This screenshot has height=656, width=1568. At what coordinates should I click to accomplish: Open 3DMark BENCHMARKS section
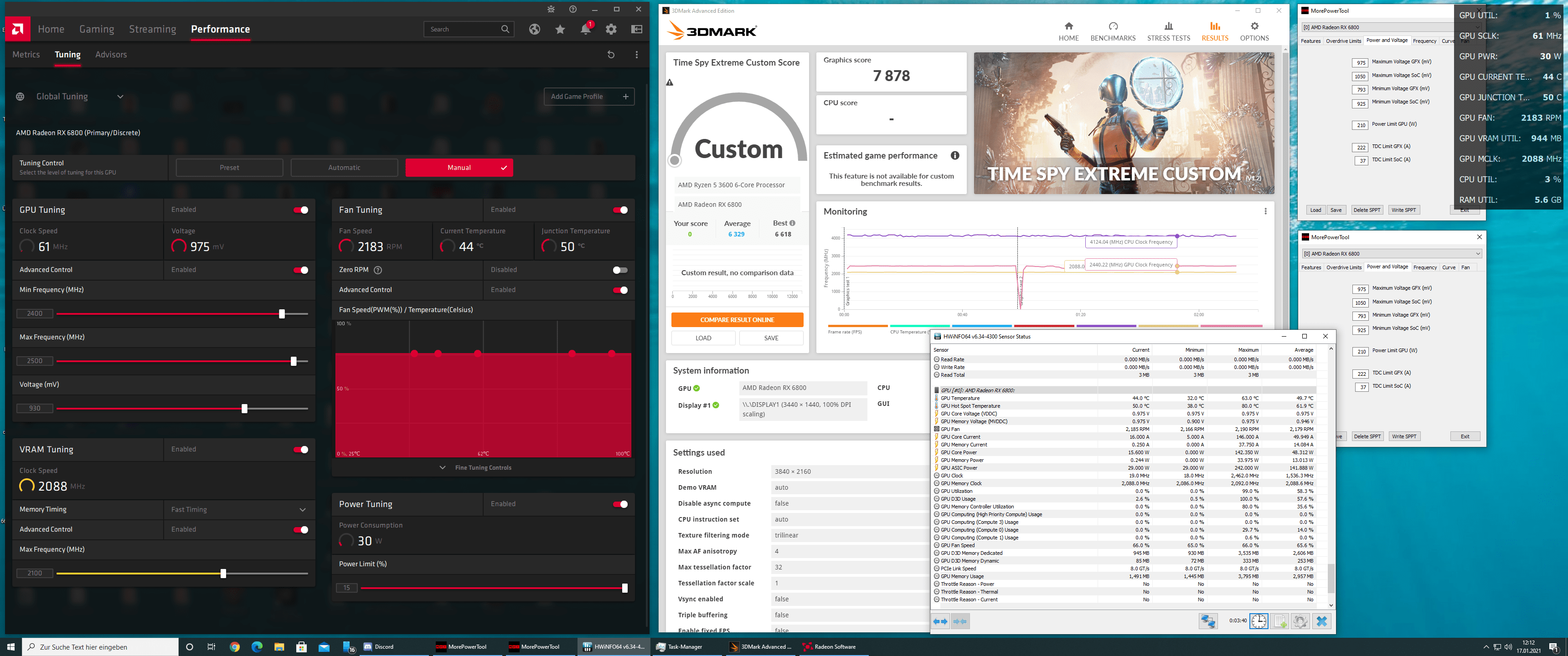point(1113,31)
